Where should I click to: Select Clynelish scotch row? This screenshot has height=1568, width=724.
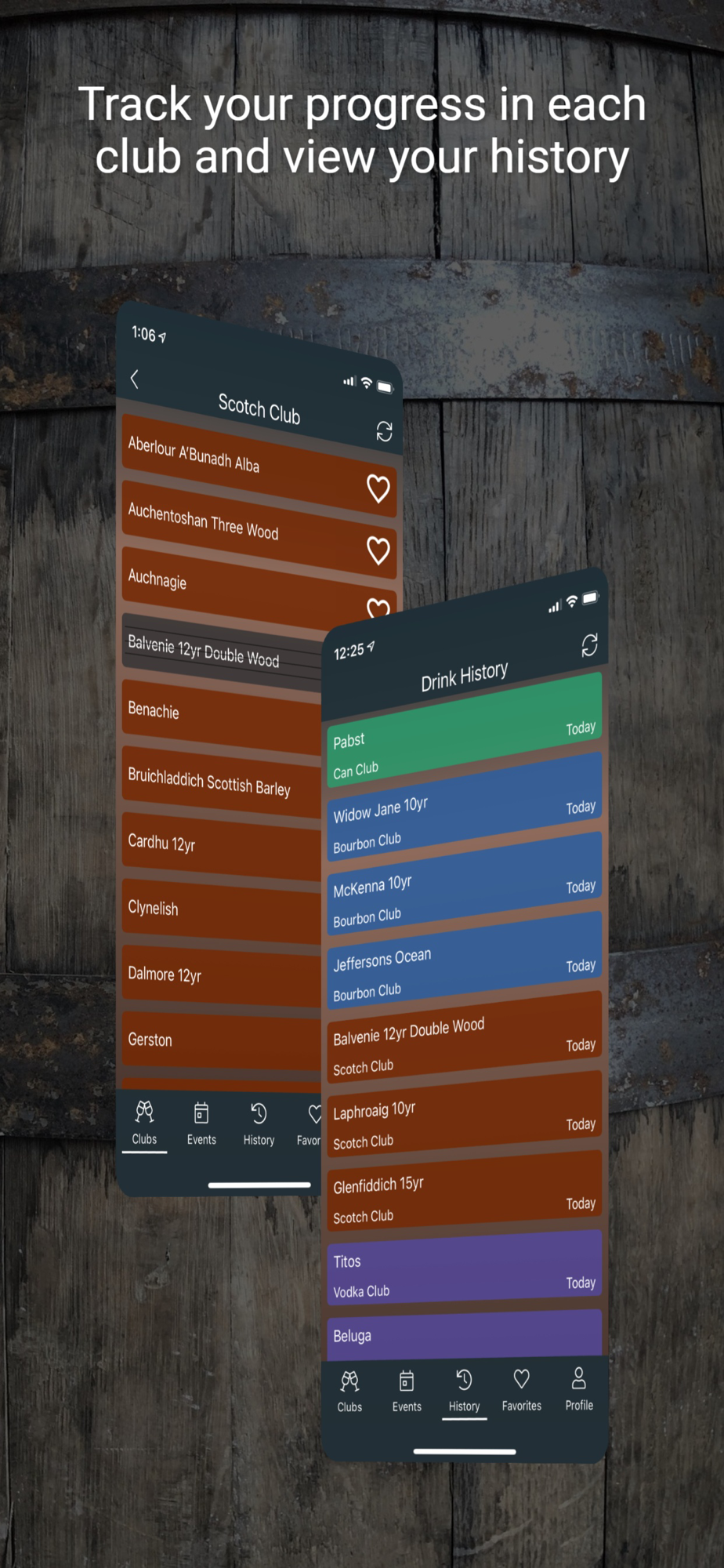[223, 910]
